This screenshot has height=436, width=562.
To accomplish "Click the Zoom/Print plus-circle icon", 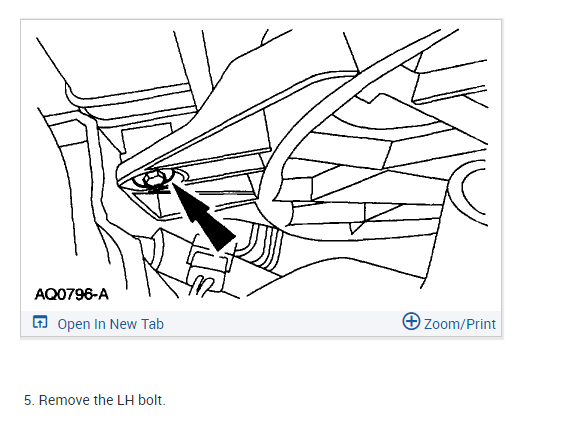I will [x=411, y=321].
